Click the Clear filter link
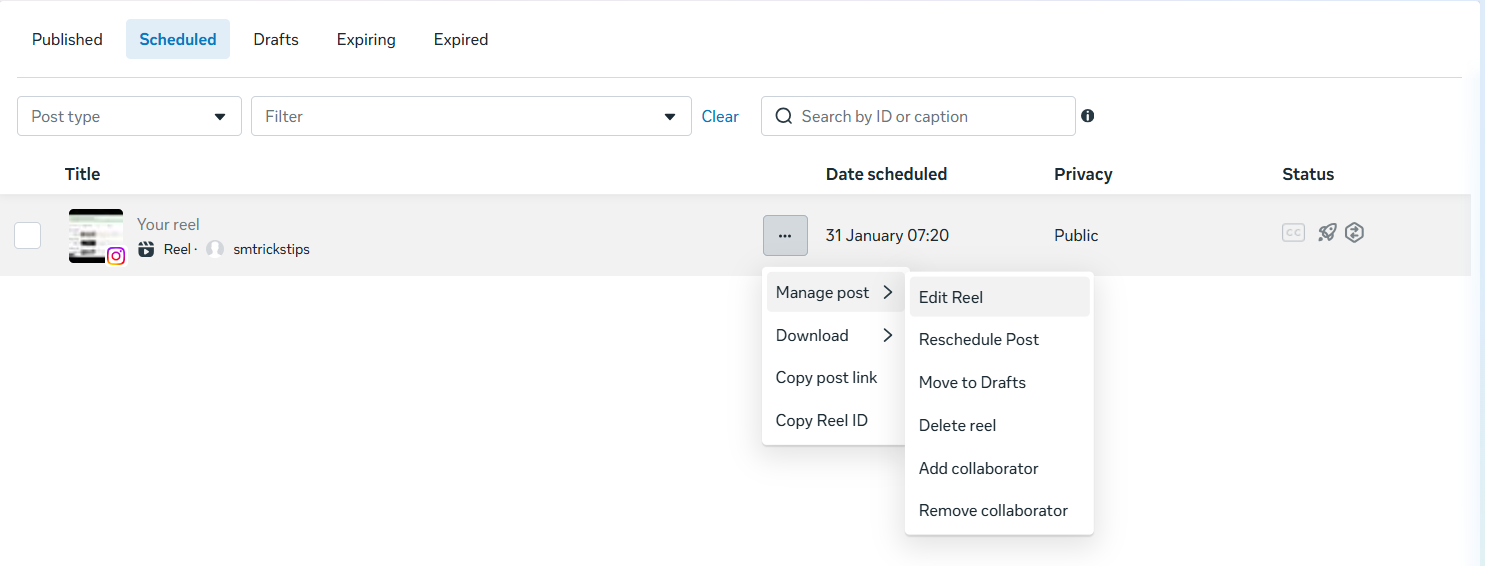The height and width of the screenshot is (566, 1485). (720, 116)
